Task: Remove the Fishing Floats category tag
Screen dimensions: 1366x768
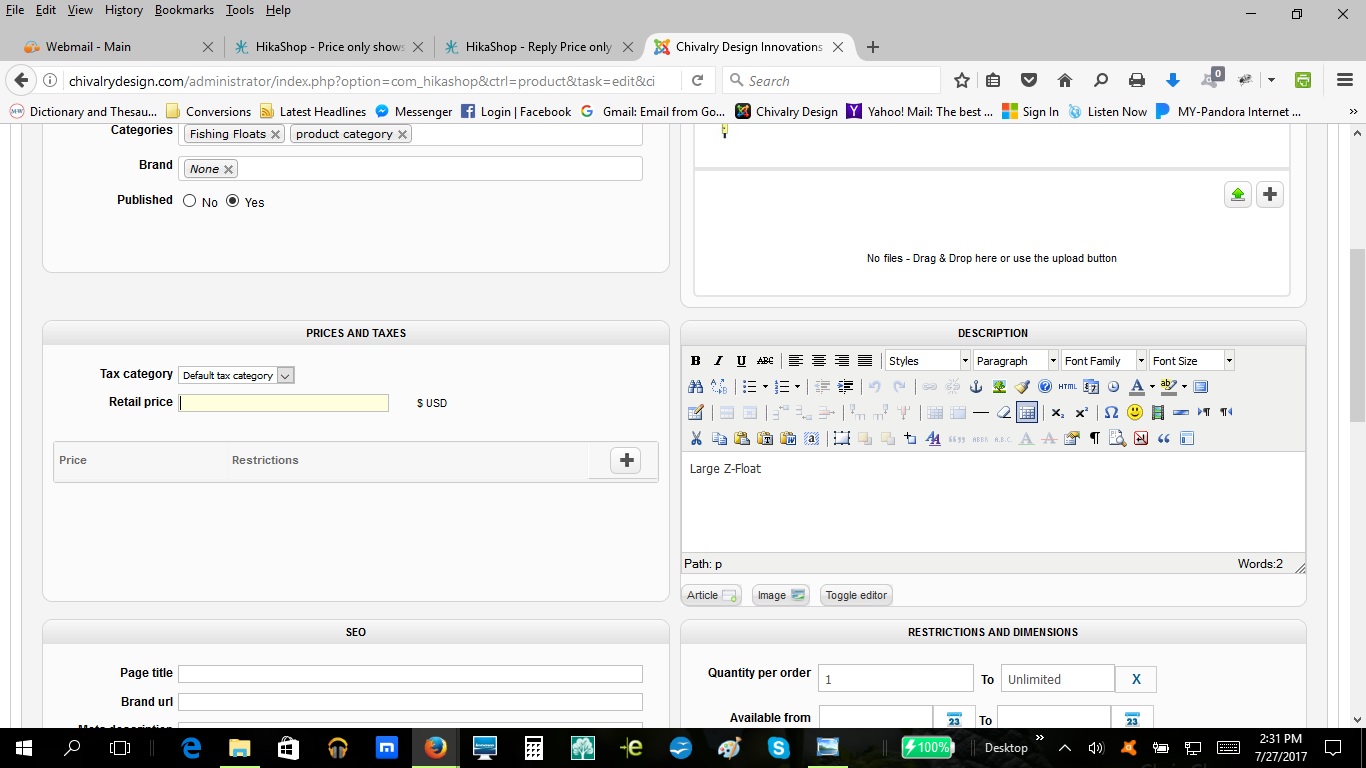Action: 275,134
